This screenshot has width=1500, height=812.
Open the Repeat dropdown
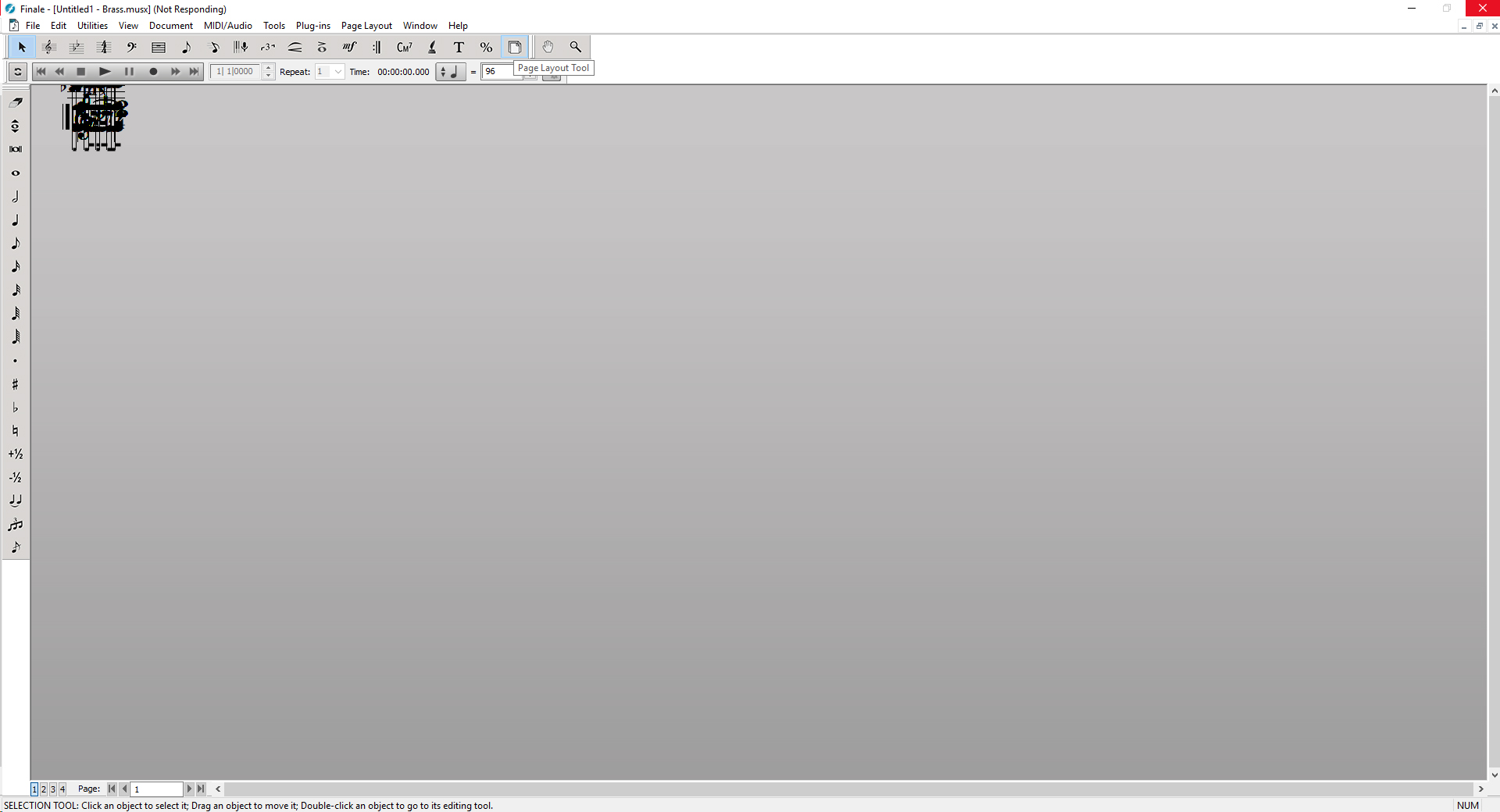click(337, 72)
